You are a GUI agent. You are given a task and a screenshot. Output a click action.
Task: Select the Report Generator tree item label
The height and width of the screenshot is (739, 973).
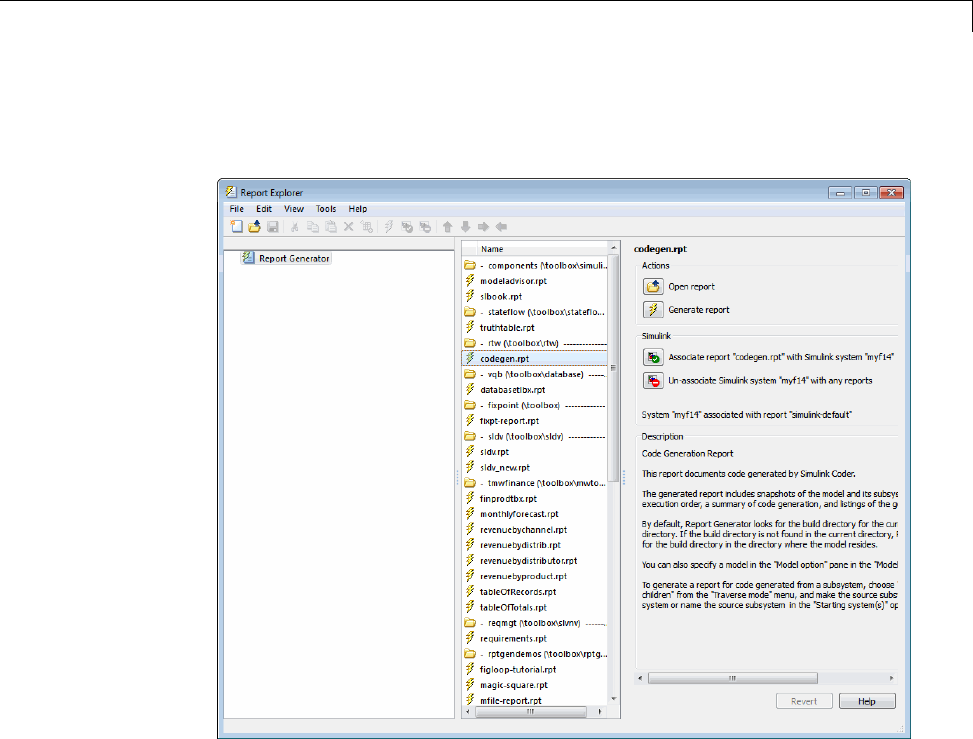(x=294, y=258)
